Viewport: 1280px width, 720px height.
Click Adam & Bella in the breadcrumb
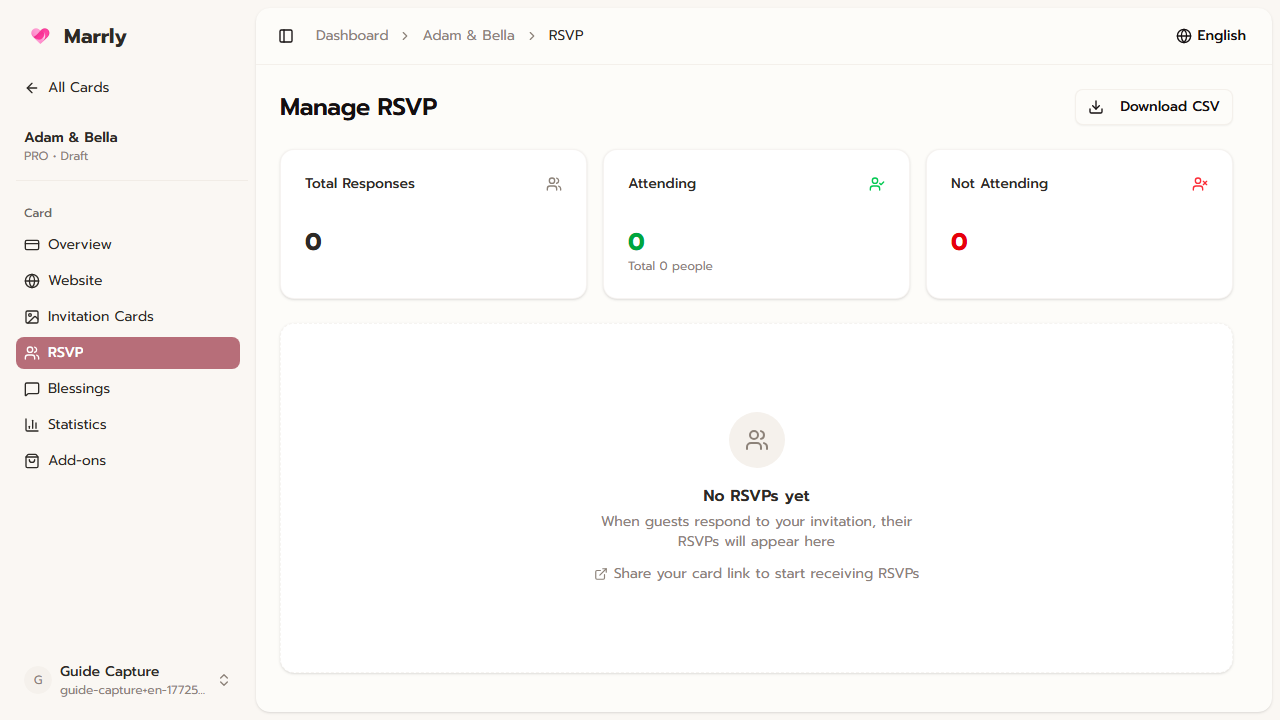[469, 35]
